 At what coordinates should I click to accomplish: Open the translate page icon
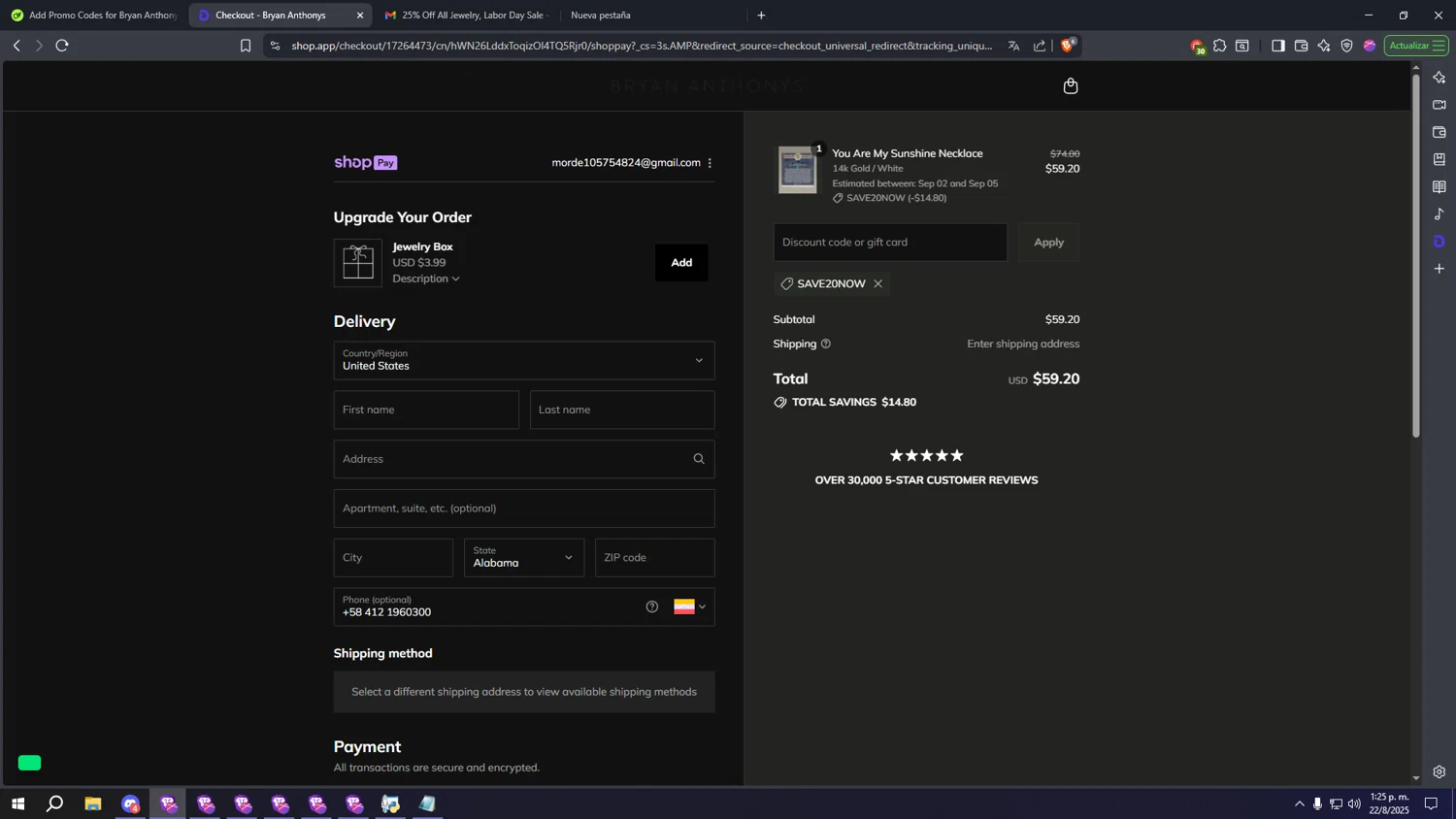tap(1014, 46)
